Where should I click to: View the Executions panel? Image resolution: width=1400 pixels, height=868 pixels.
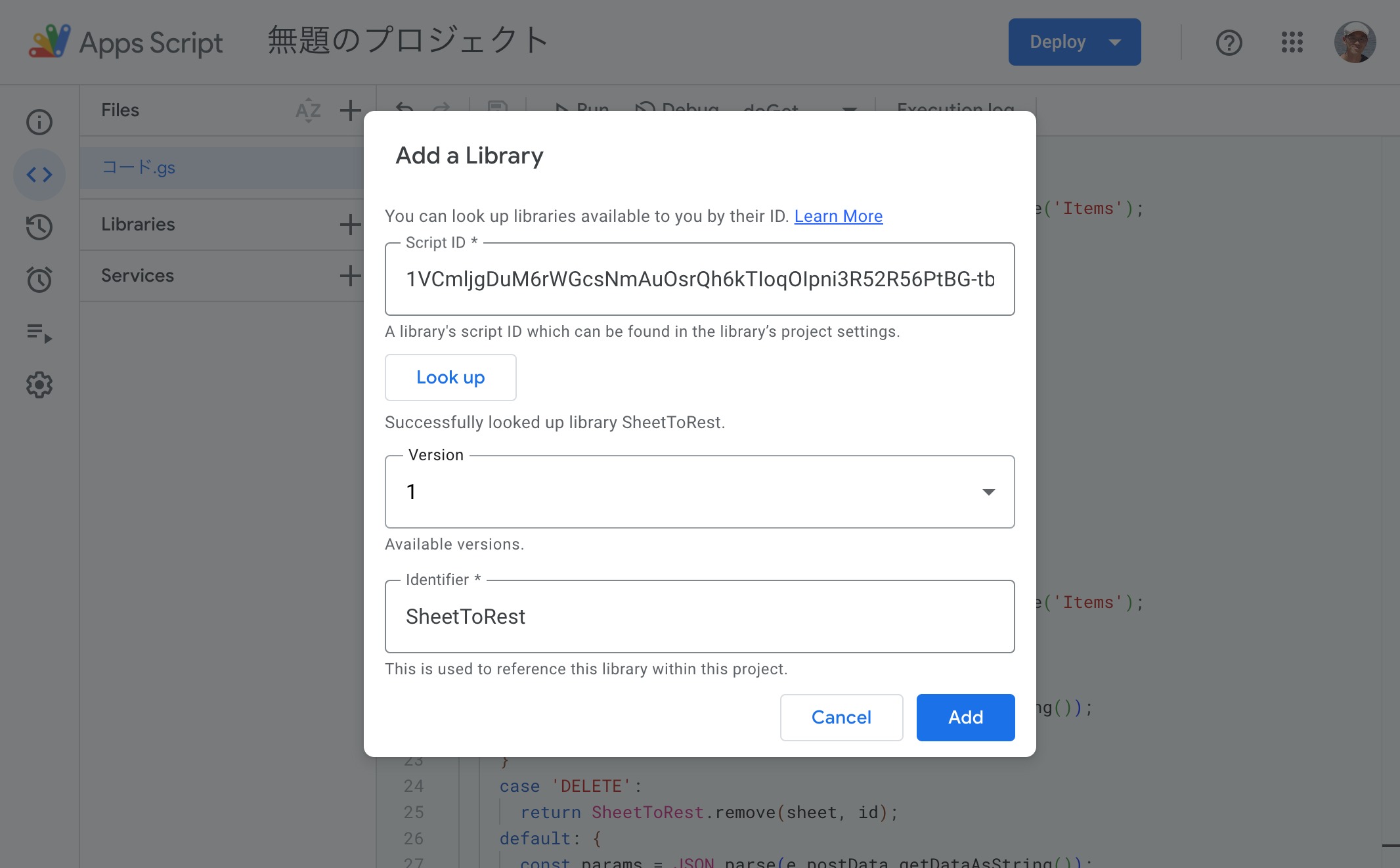pyautogui.click(x=39, y=335)
